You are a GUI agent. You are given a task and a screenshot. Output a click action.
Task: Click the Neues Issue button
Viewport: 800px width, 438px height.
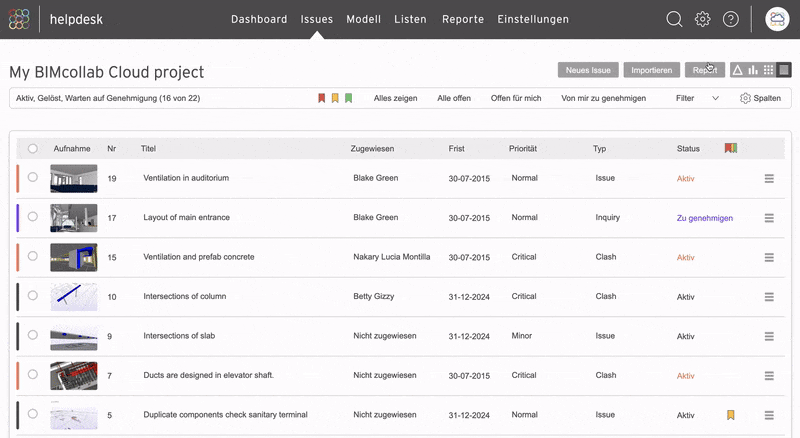tap(587, 70)
